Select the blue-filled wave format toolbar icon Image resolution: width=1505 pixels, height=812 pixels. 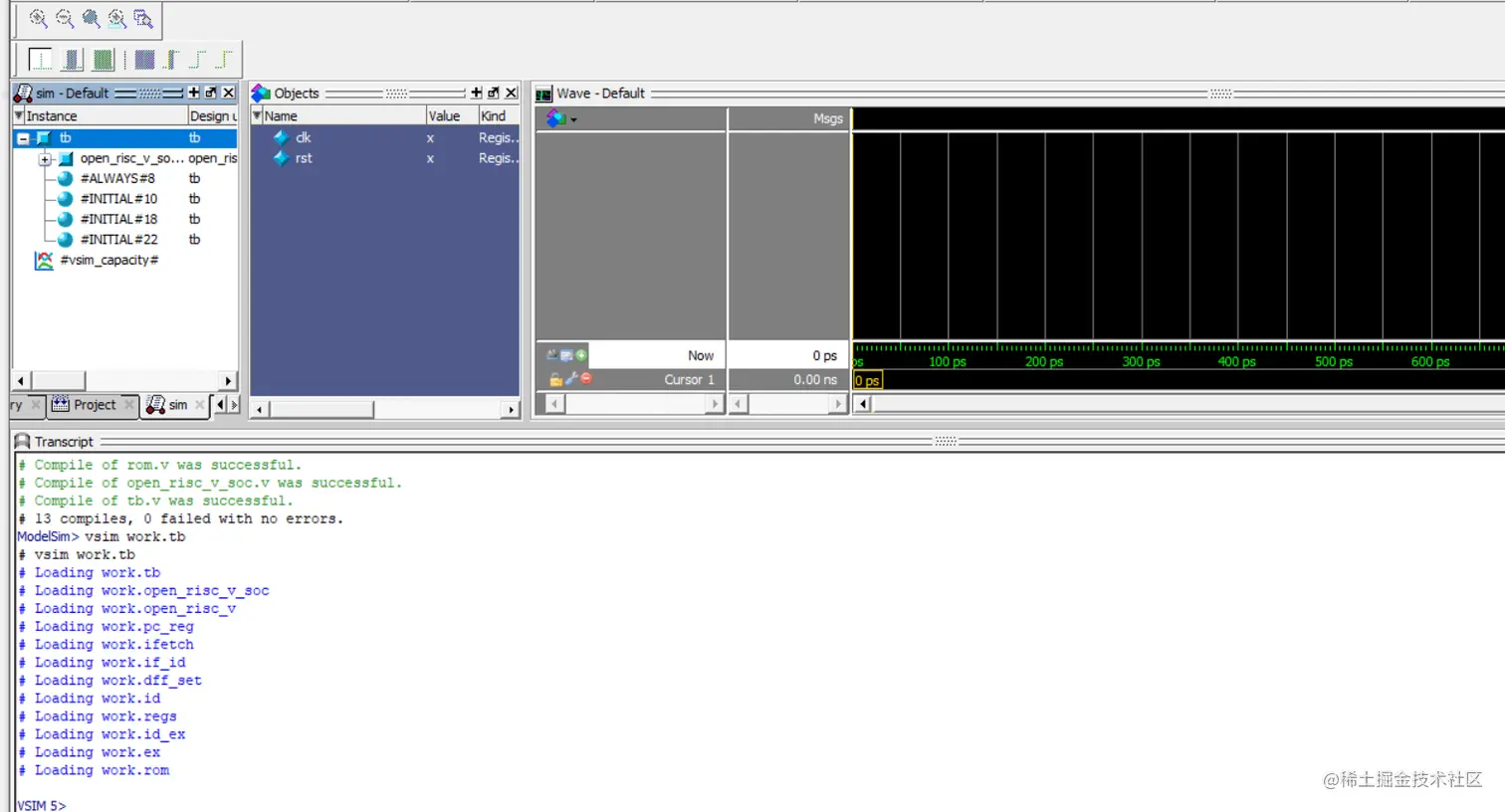coord(72,60)
